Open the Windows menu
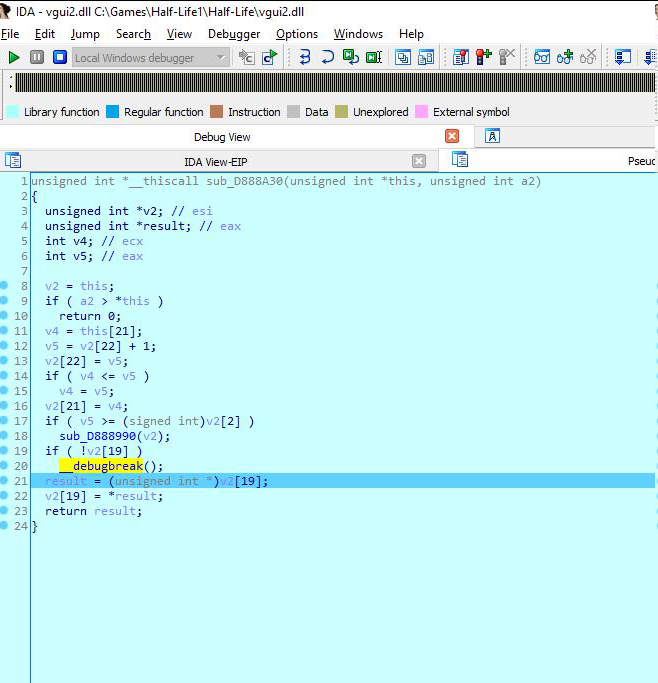This screenshot has width=658, height=683. pos(358,34)
